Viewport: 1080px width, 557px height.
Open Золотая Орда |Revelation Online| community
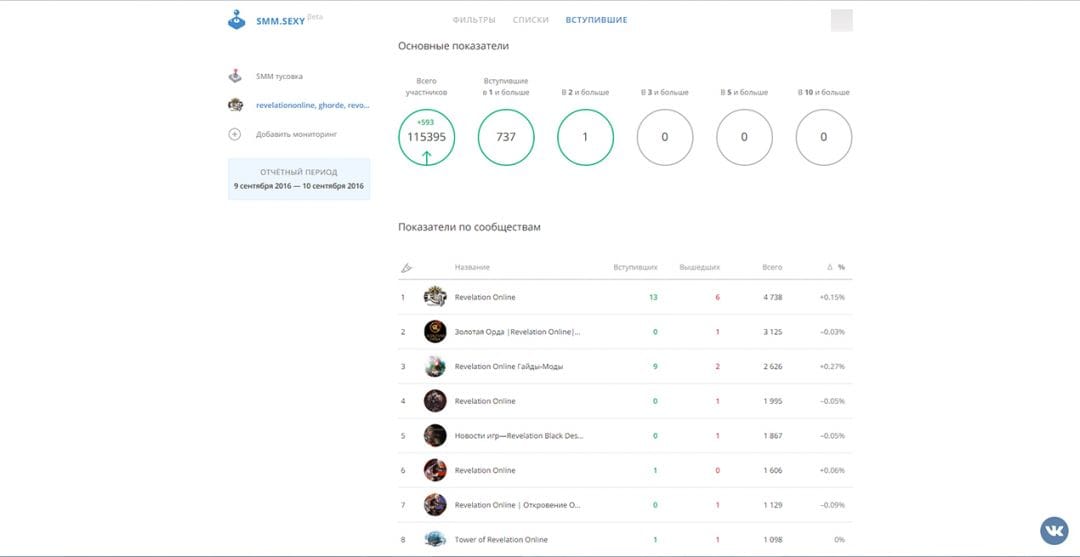click(517, 332)
